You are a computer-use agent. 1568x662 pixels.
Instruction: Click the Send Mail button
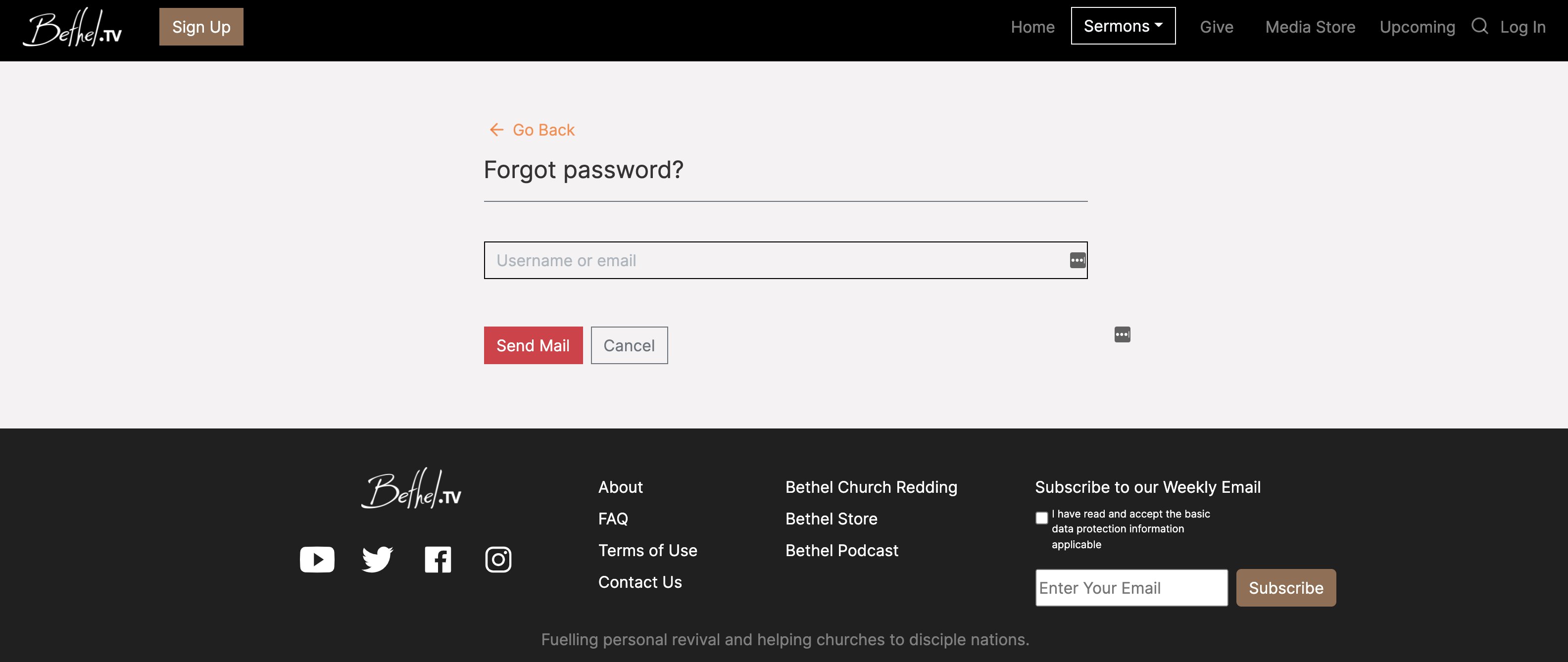tap(533, 346)
